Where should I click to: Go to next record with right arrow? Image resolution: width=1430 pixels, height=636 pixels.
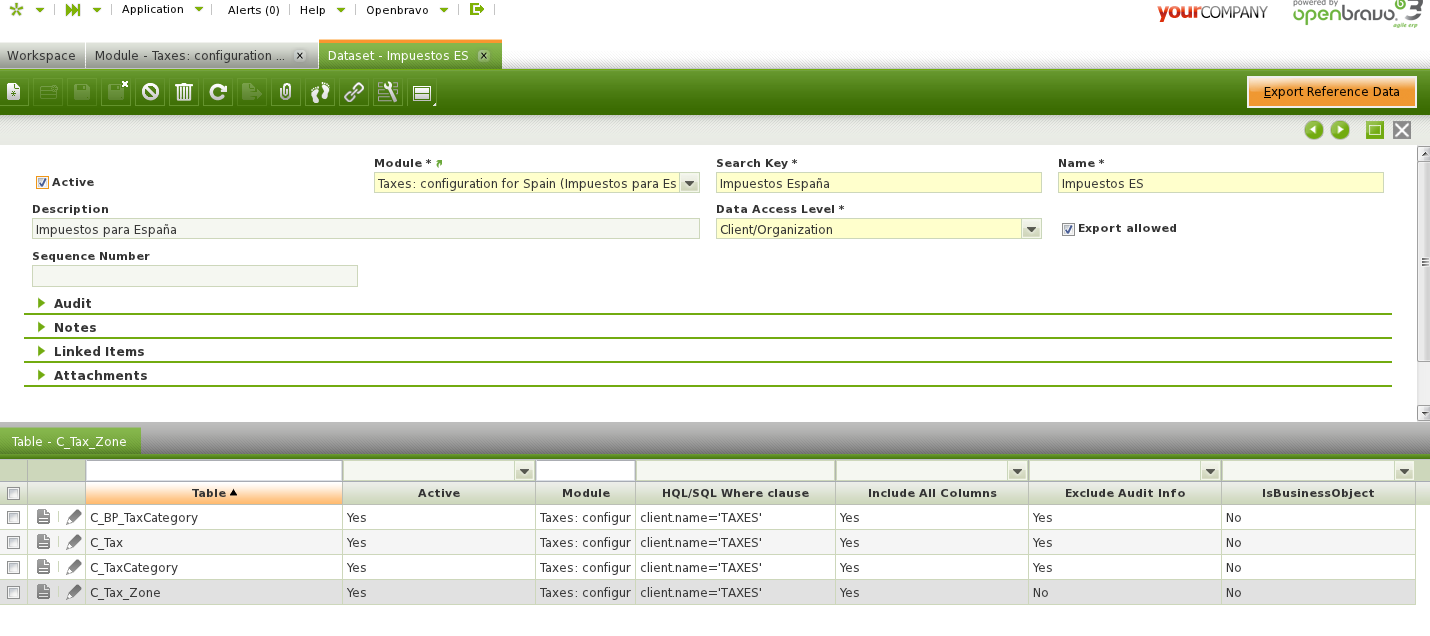pyautogui.click(x=1340, y=130)
